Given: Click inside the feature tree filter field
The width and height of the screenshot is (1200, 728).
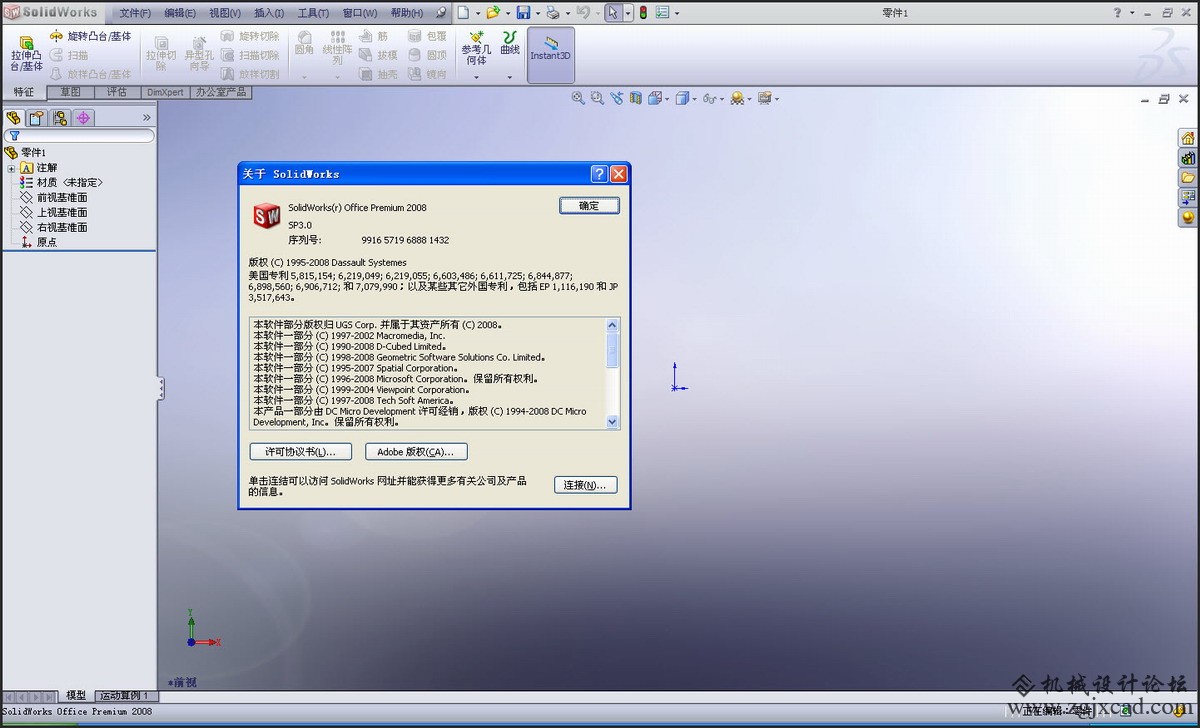Looking at the screenshot, I should [x=79, y=135].
